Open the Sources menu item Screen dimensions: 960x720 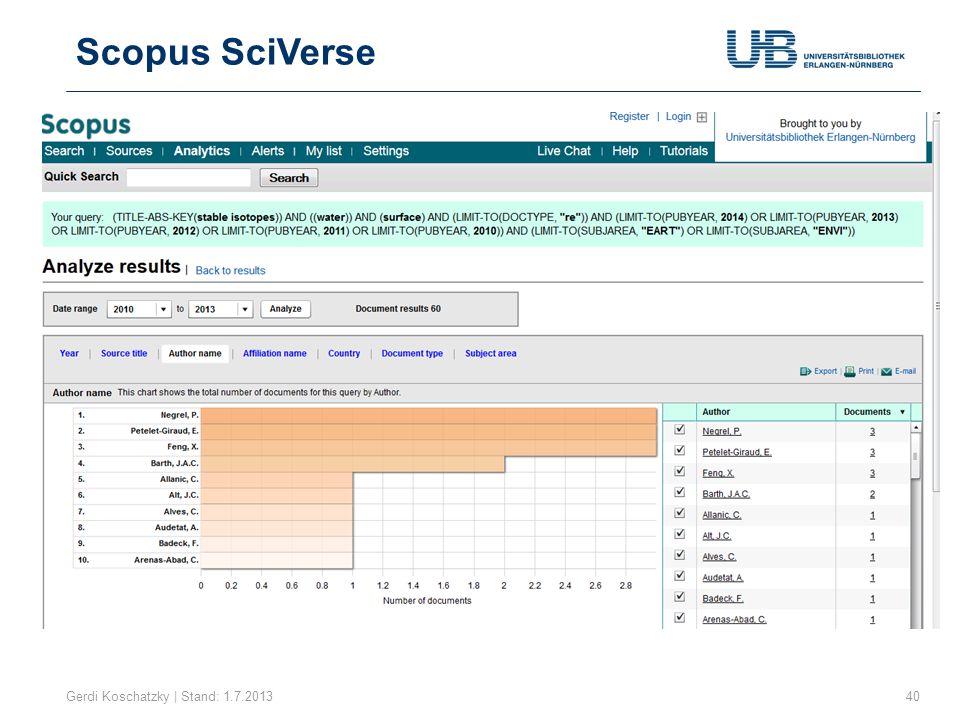(129, 151)
